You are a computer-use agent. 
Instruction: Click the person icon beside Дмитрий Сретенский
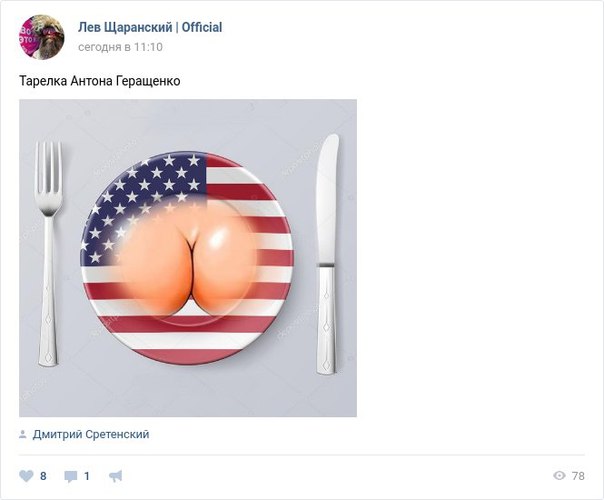point(23,434)
